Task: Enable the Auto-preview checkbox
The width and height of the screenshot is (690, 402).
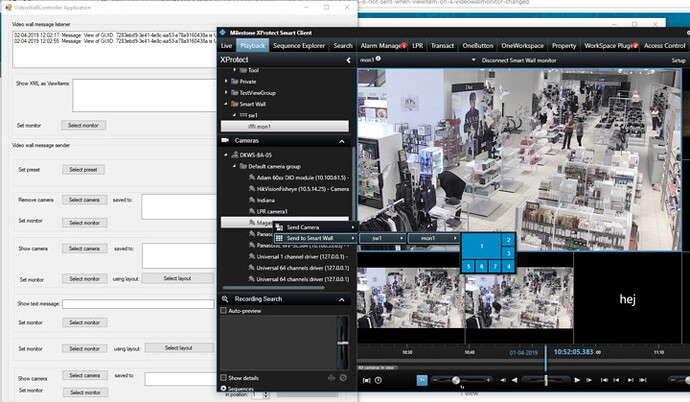Action: pos(223,311)
